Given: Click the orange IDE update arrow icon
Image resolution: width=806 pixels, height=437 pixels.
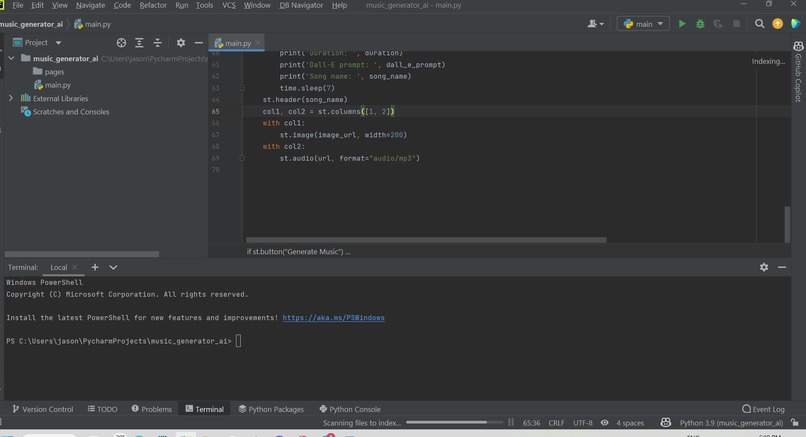Looking at the screenshot, I should pyautogui.click(x=777, y=24).
